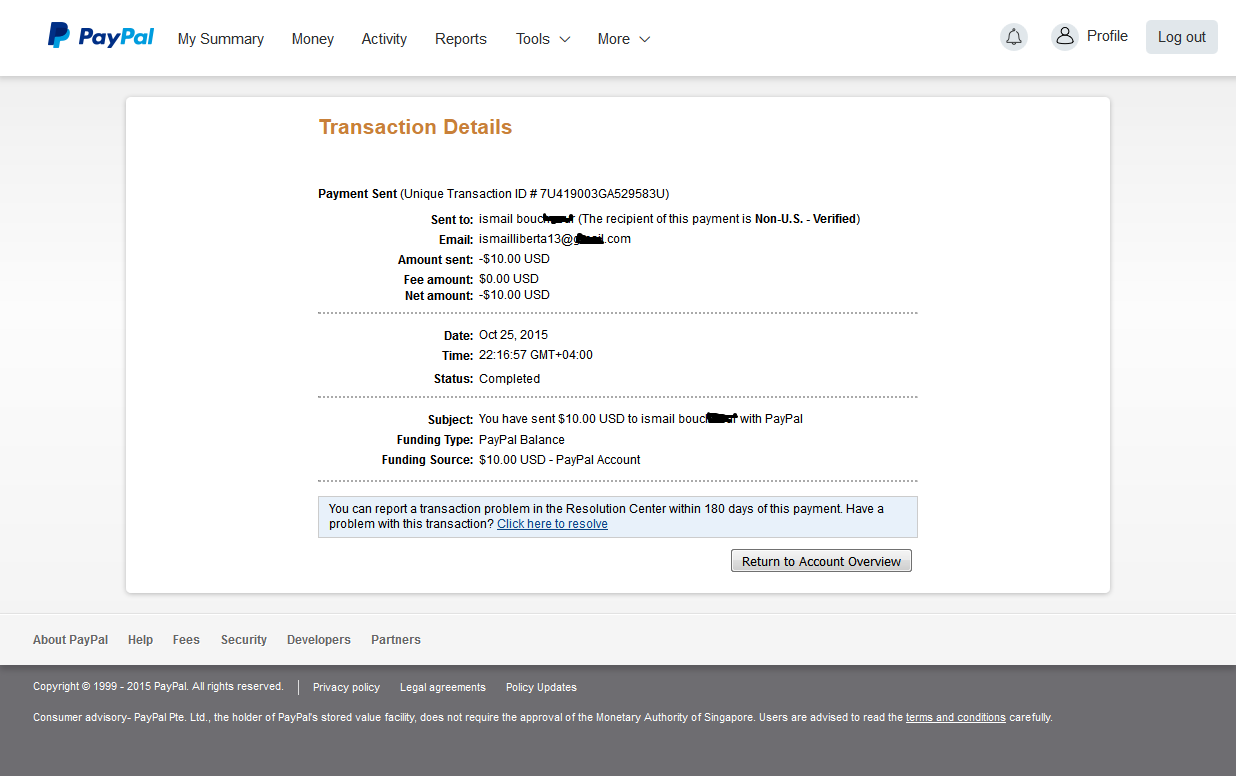The image size is (1236, 776).
Task: Click the Log out button
Action: (1182, 37)
